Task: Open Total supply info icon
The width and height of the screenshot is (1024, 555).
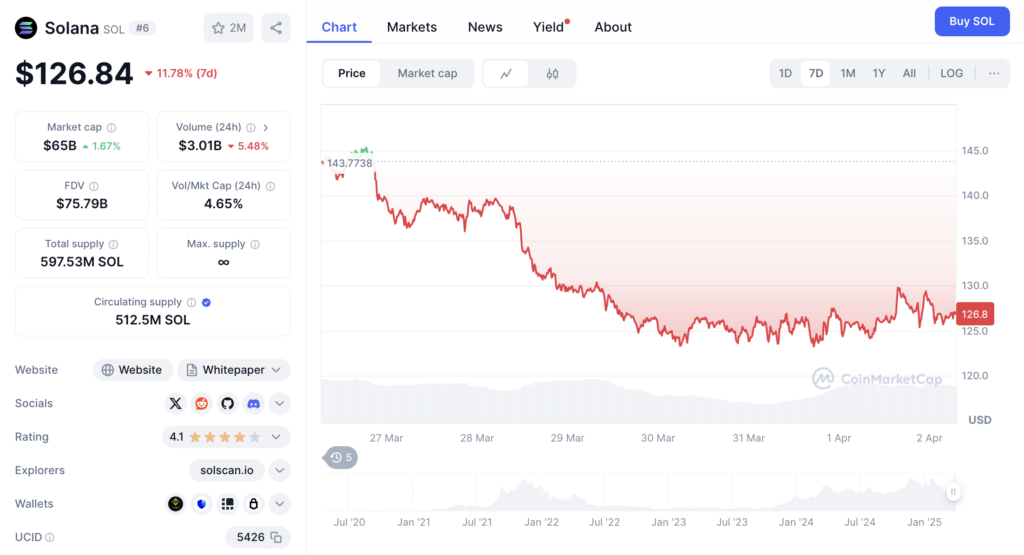Action: coord(114,244)
